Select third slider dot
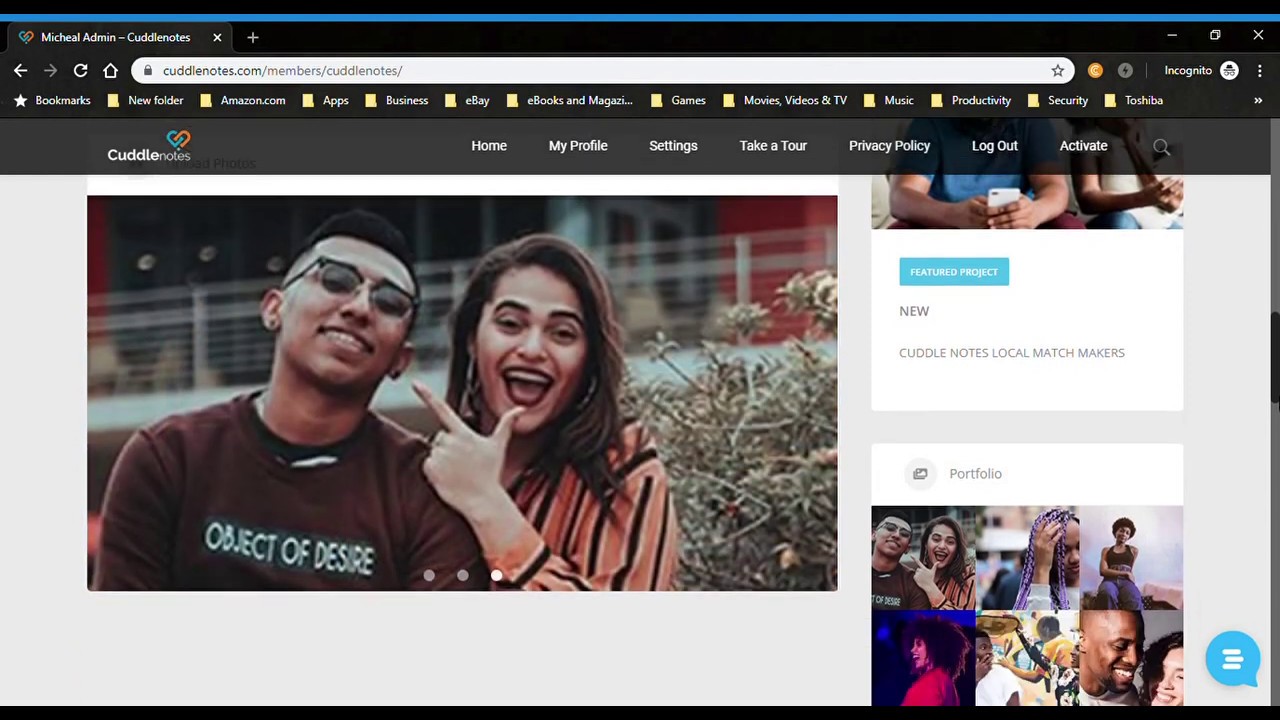This screenshot has height=720, width=1280. 496,575
